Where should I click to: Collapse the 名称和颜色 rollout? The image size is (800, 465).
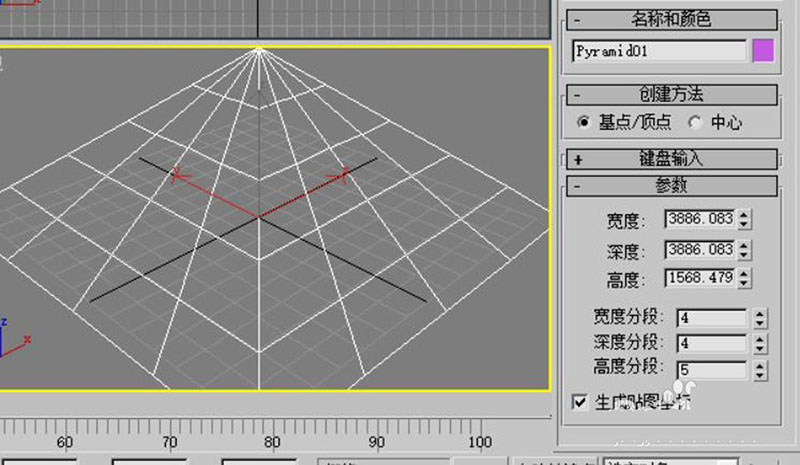(671, 20)
